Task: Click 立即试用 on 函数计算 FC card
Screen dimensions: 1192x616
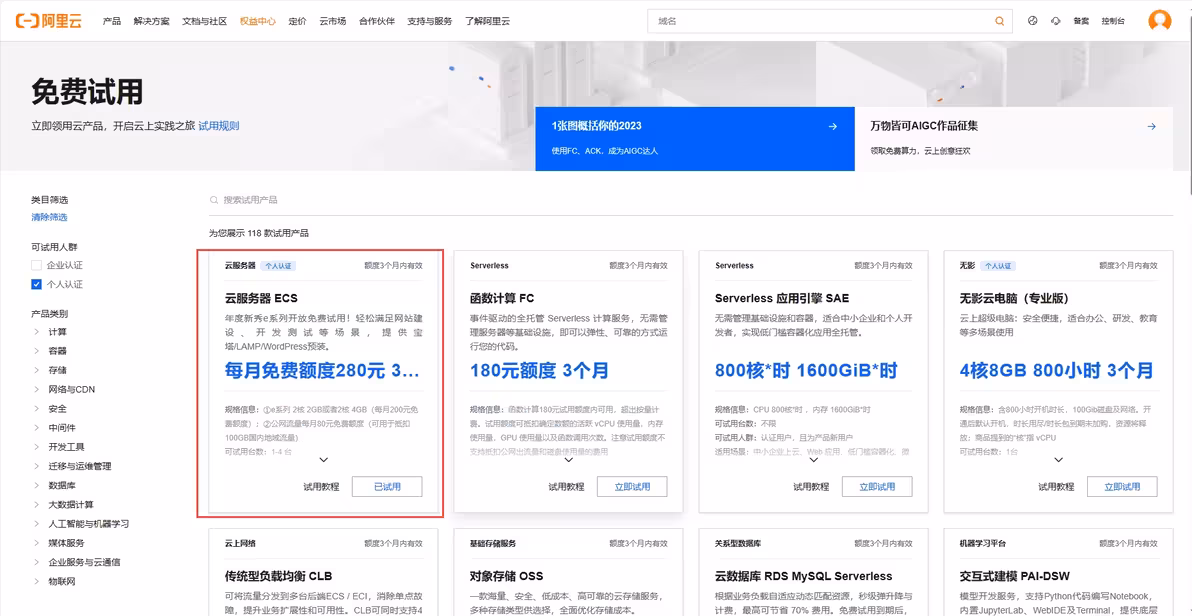Action: click(632, 487)
